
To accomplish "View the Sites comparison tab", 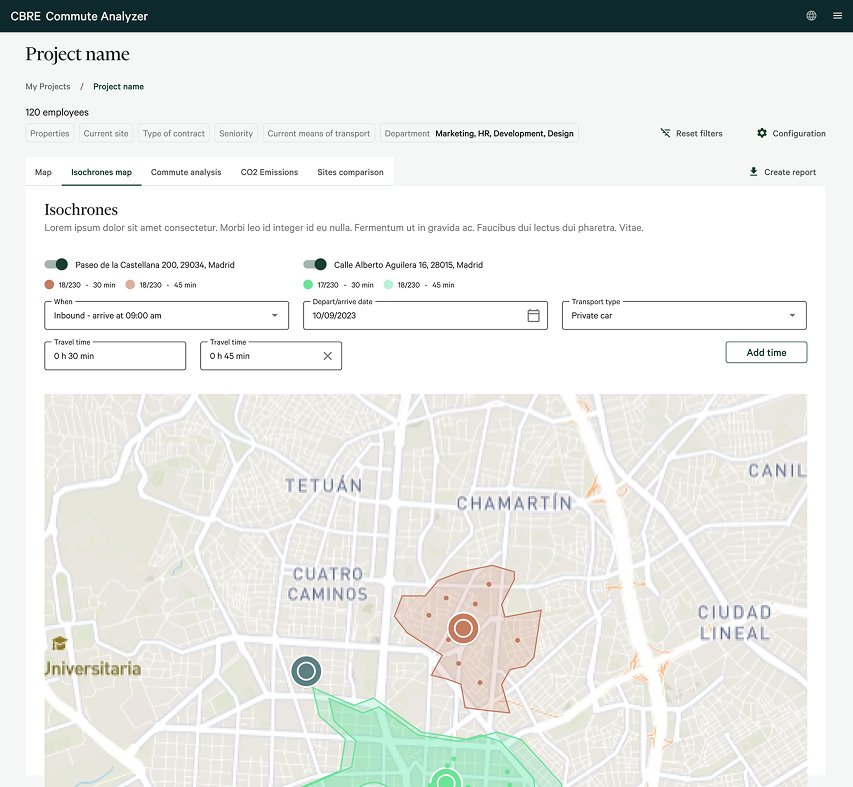I will click(350, 172).
